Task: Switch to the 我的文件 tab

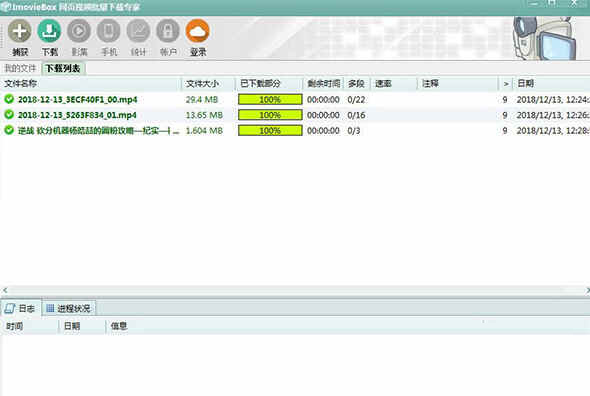Action: [20, 69]
